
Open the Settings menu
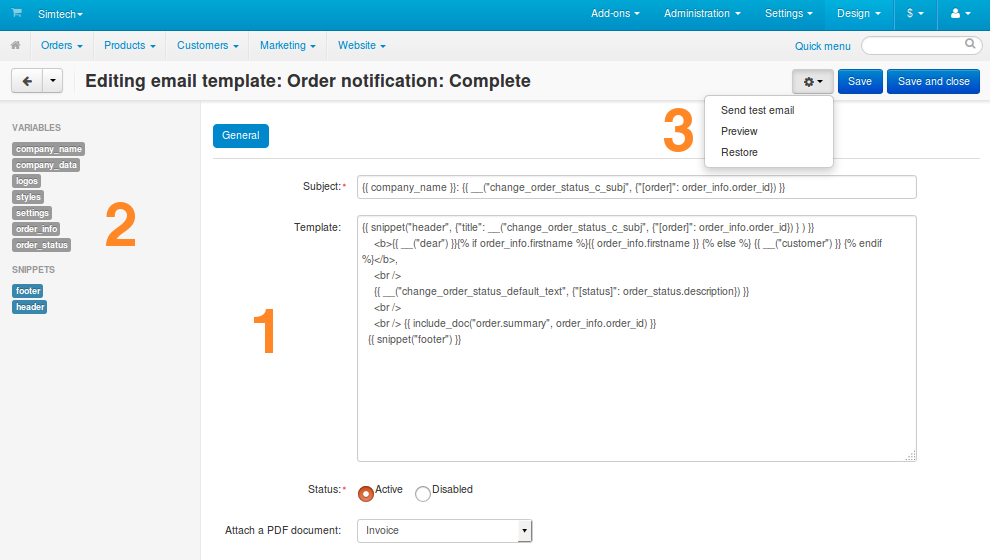789,13
